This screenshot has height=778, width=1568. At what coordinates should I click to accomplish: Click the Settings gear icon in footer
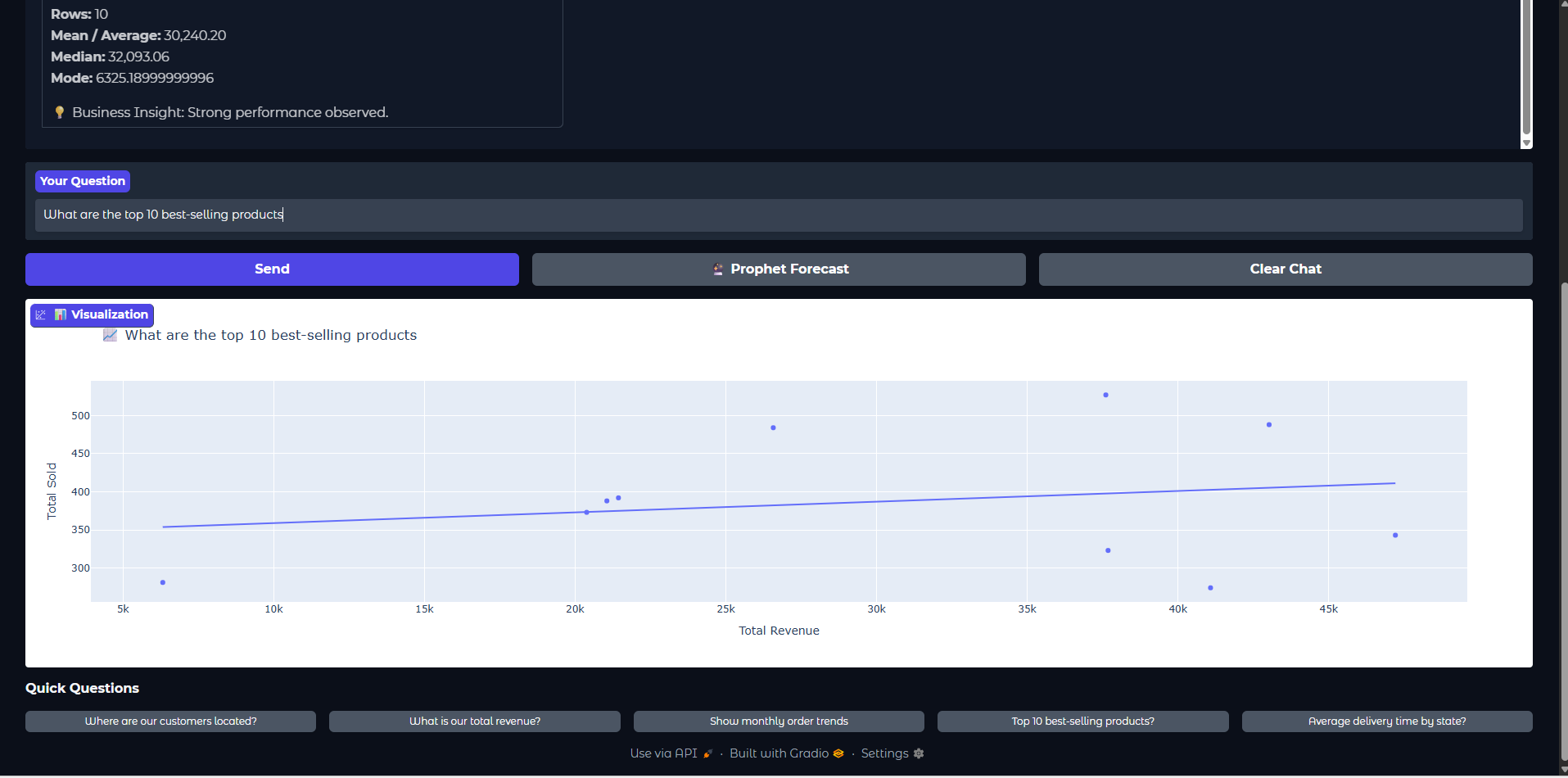(919, 753)
